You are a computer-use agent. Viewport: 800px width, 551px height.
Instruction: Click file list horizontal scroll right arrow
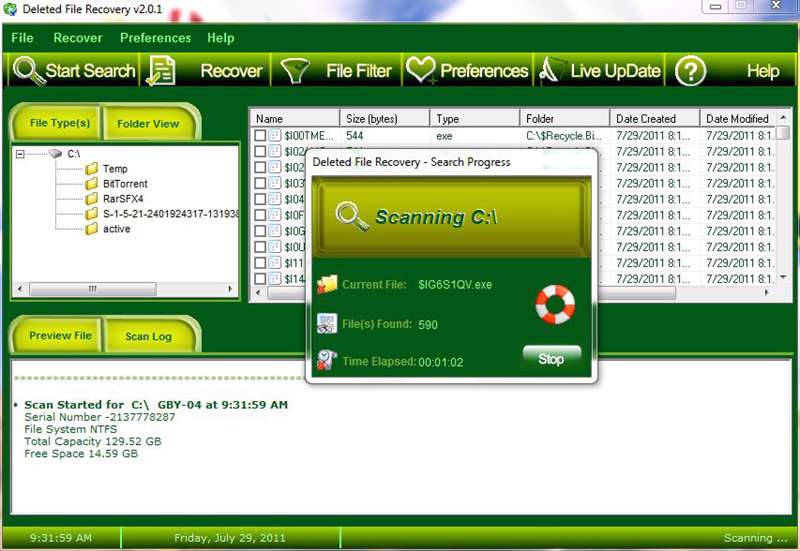point(766,293)
